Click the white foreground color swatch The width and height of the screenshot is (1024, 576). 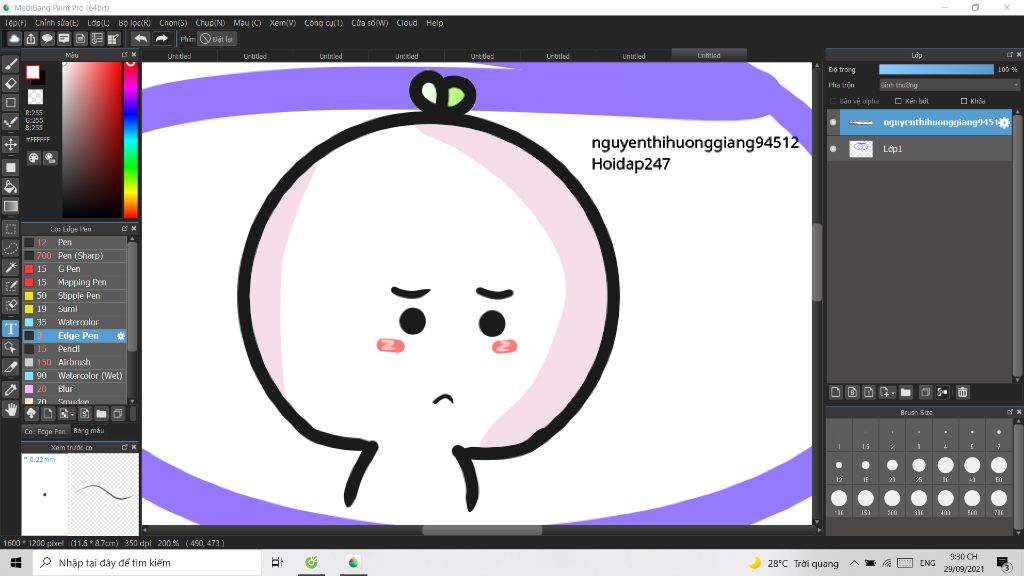click(33, 72)
